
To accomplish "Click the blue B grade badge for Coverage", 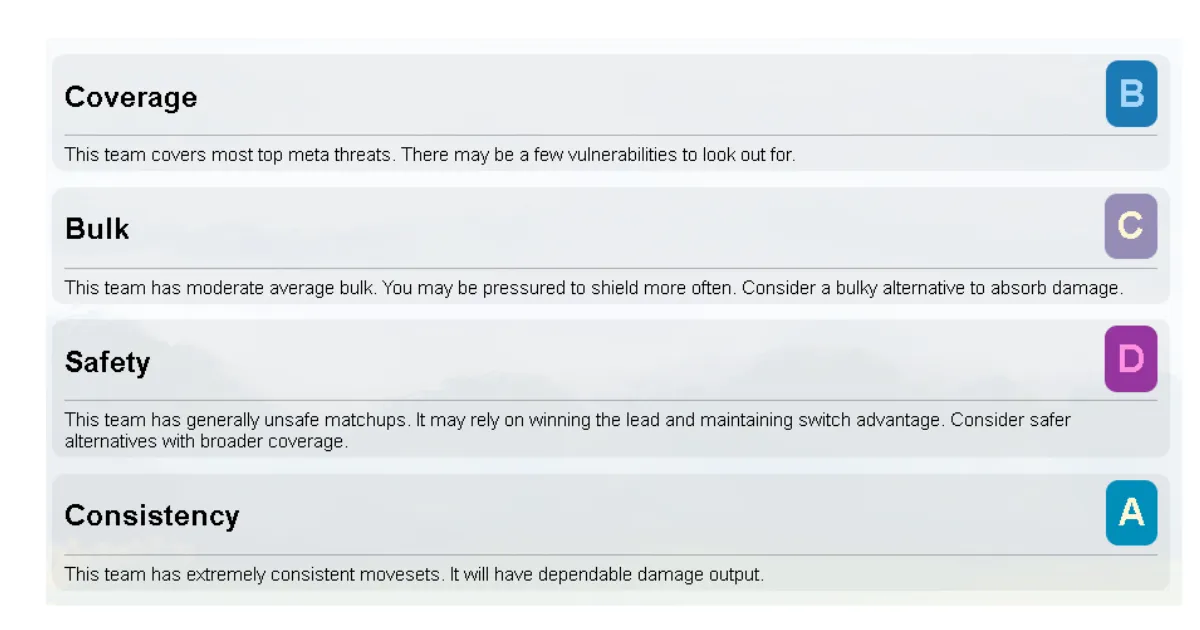I will [1131, 94].
